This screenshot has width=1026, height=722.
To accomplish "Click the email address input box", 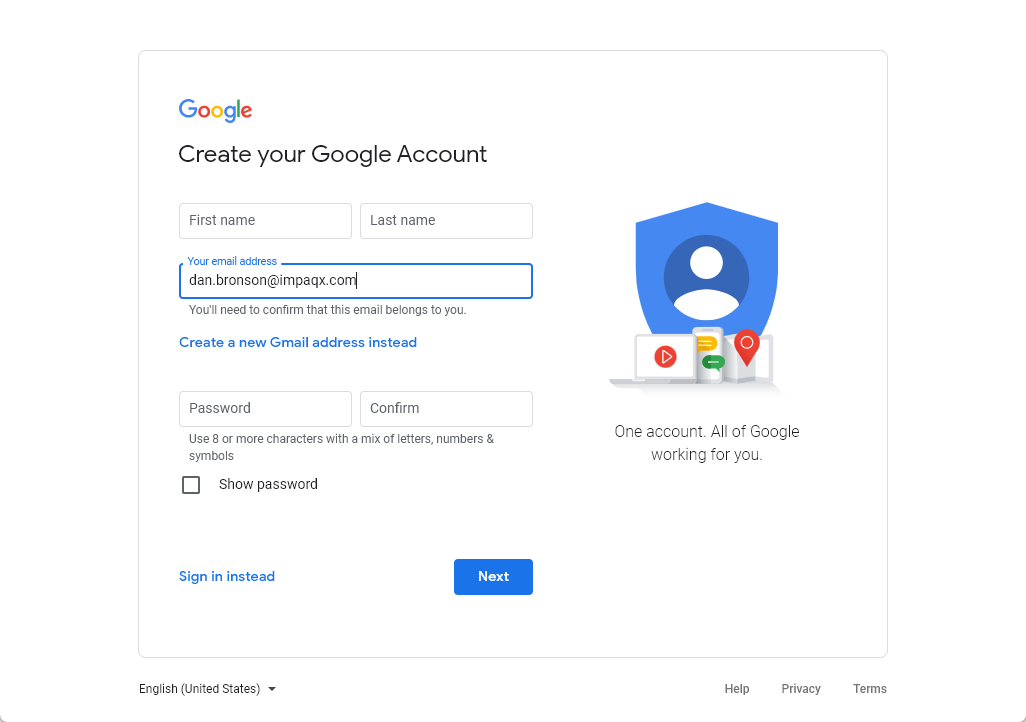I will pyautogui.click(x=355, y=281).
